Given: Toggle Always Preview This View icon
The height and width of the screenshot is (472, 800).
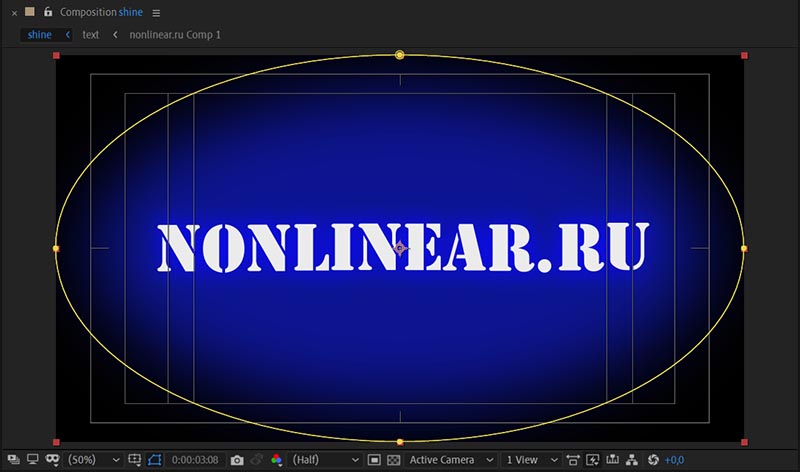Looking at the screenshot, I should point(14,460).
